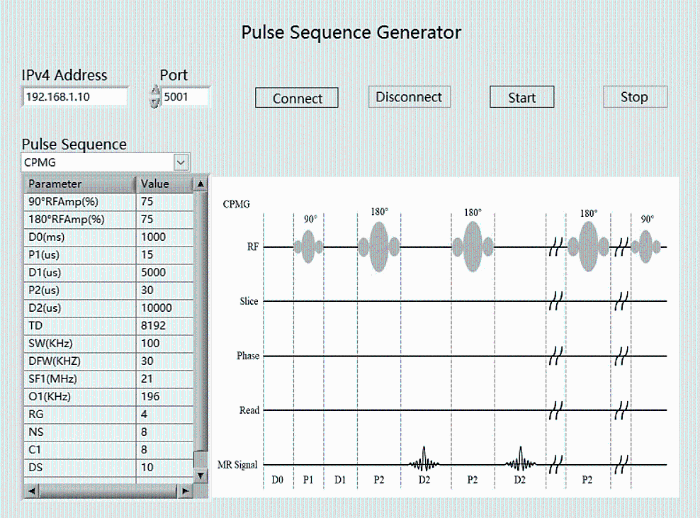Click the IPv4 Address input field
This screenshot has width=700, height=518.
pos(75,97)
